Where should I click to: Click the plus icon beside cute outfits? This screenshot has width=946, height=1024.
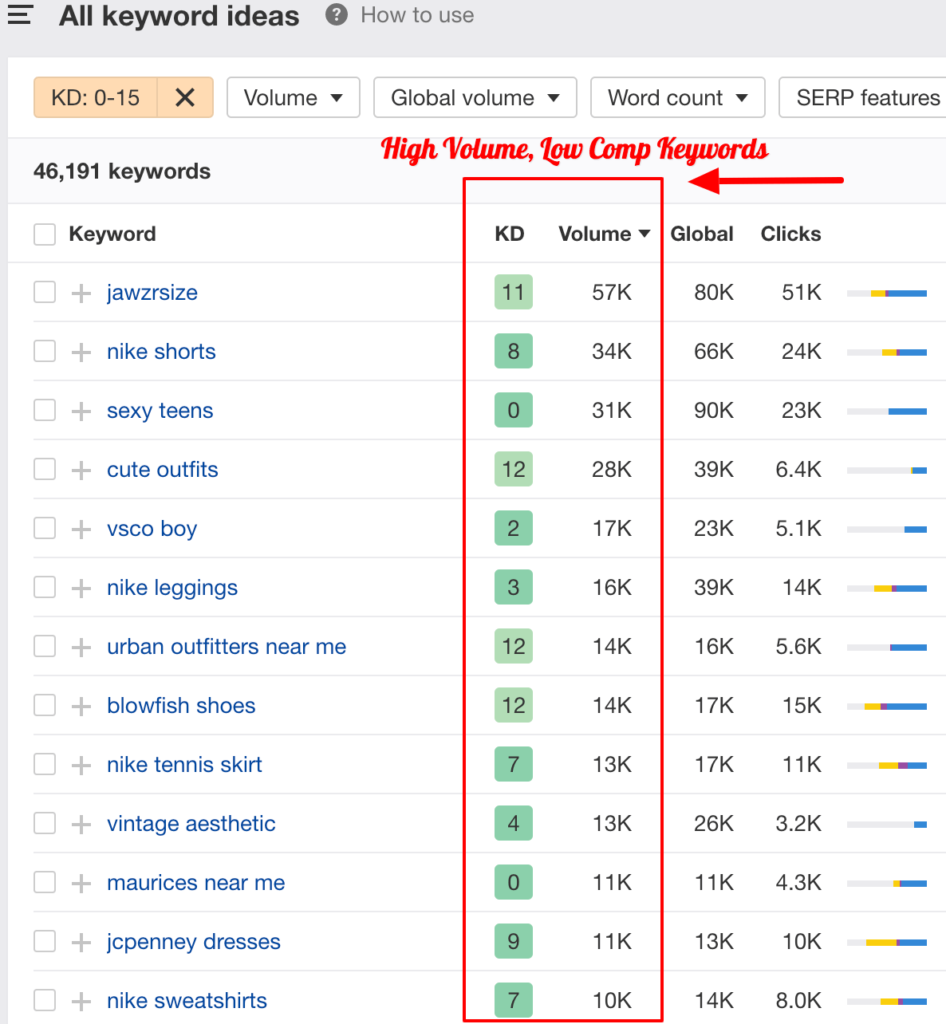pos(81,470)
